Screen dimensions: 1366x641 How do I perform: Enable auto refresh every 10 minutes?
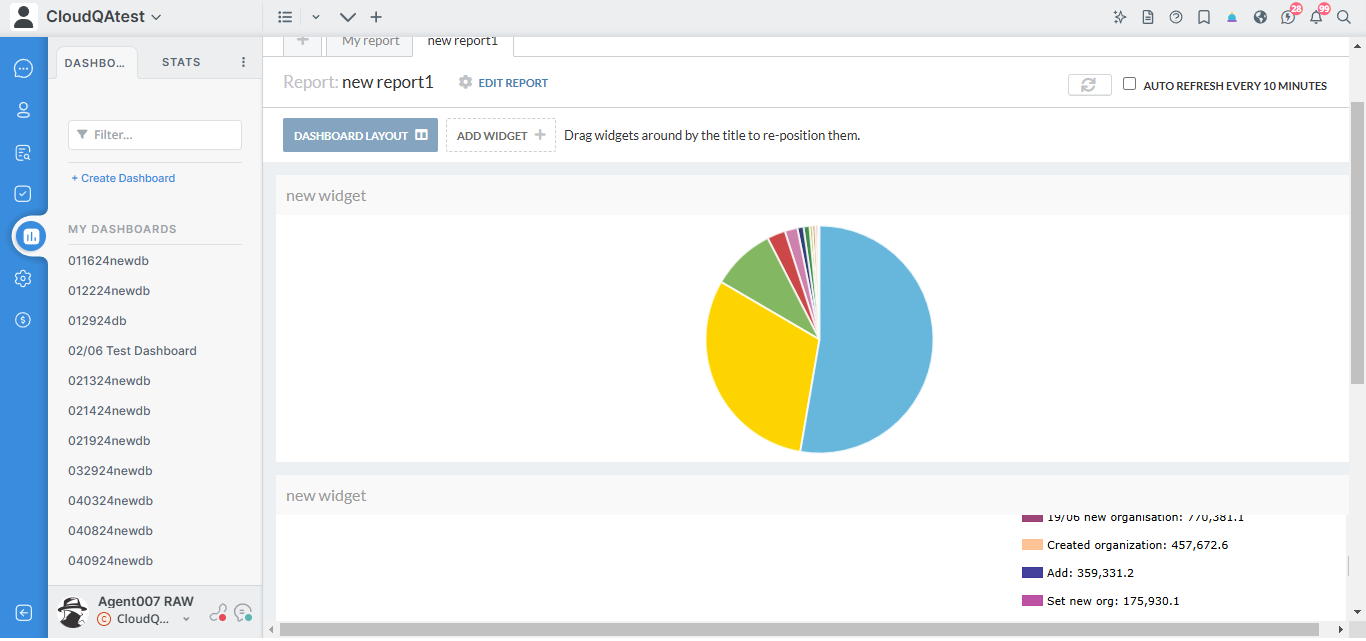1130,85
